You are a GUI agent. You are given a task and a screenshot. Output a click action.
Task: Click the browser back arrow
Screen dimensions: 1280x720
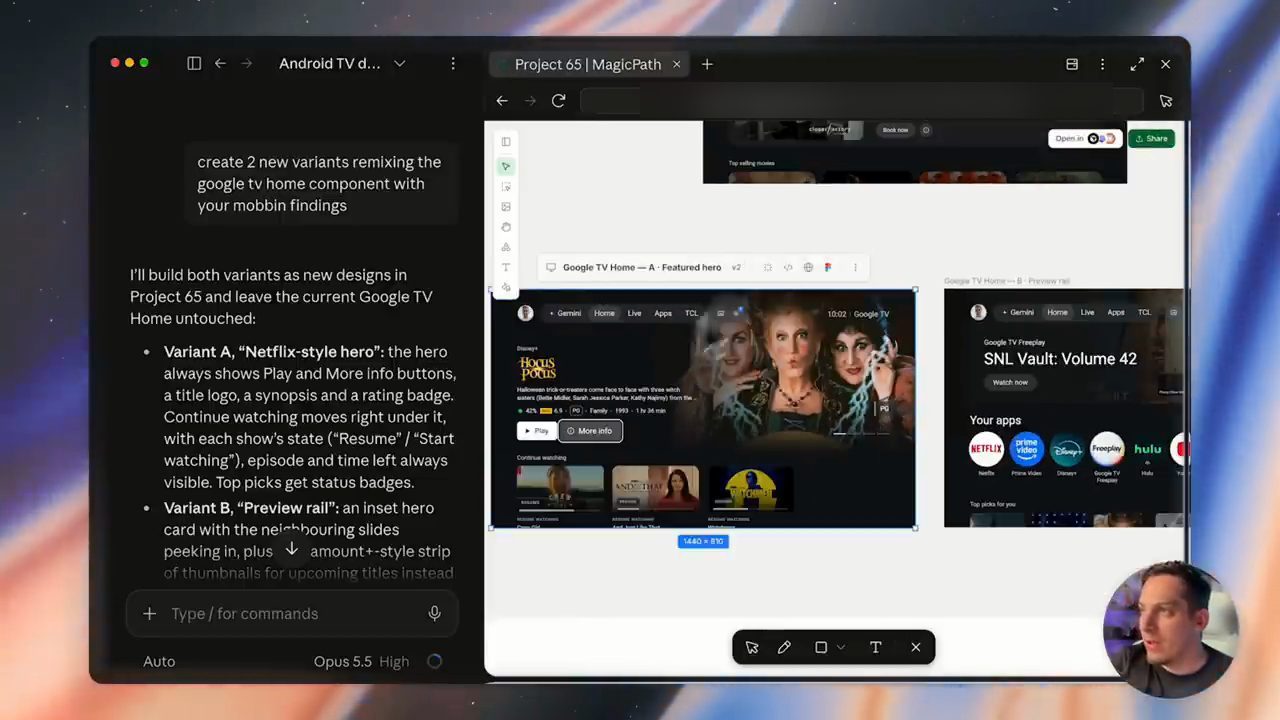502,101
